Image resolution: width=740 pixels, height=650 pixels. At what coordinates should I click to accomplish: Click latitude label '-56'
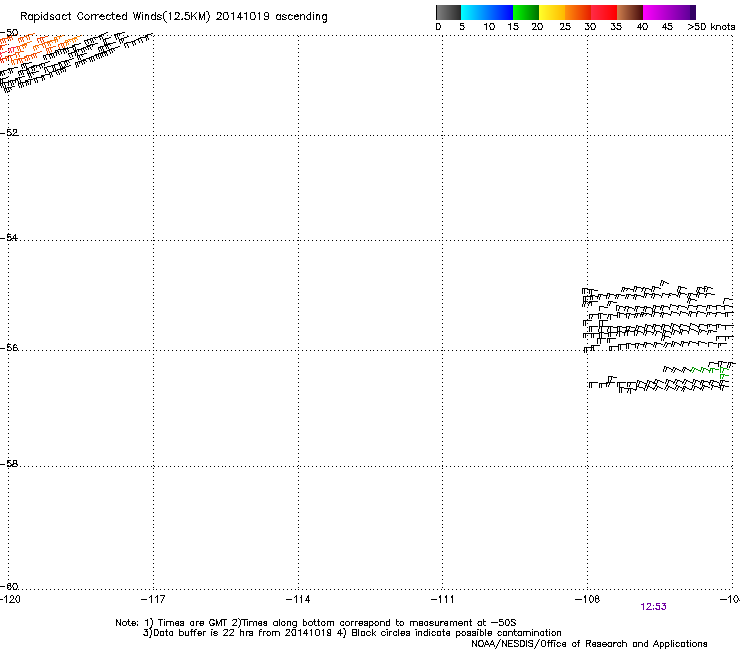click(x=9, y=347)
